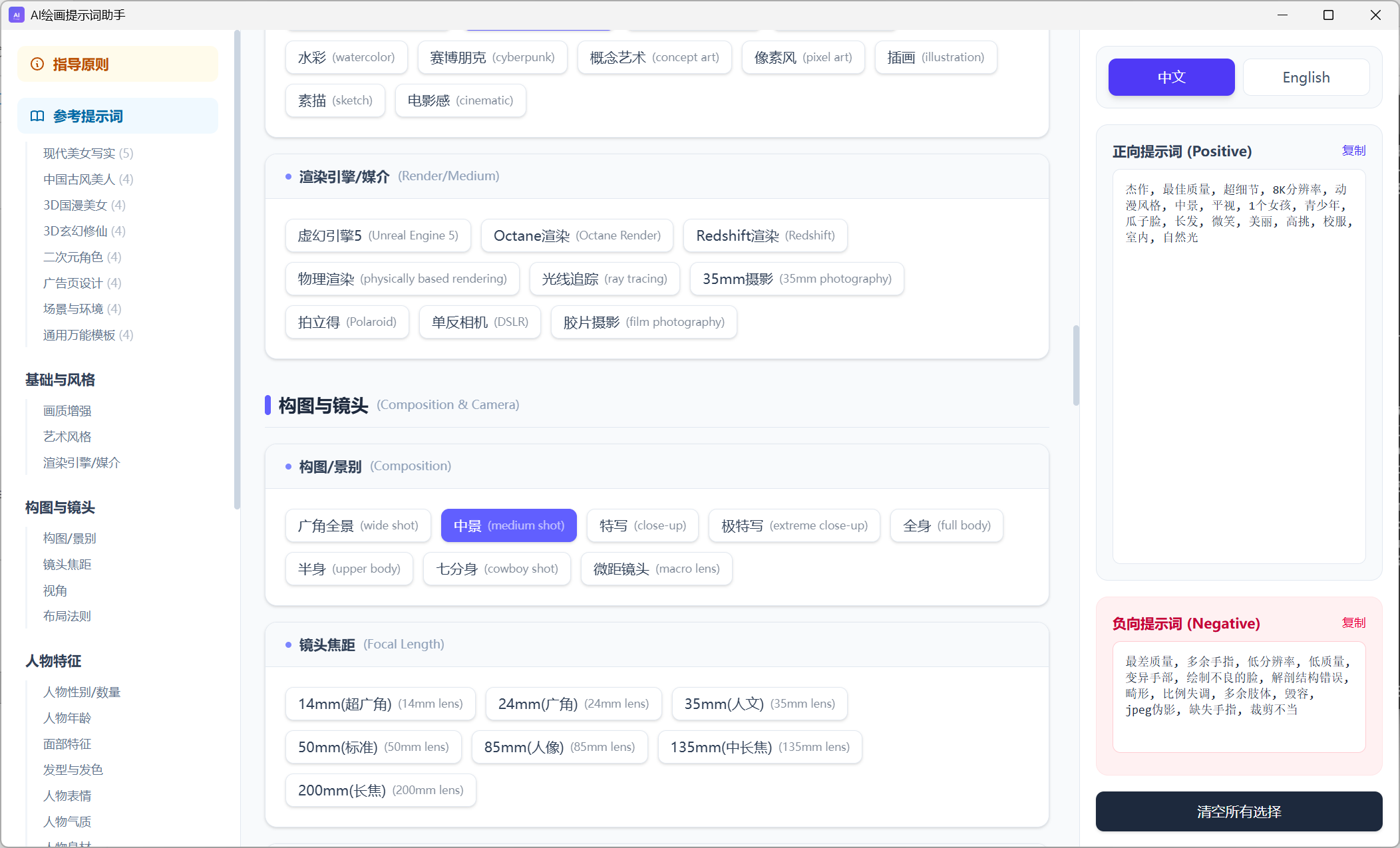Open the 参考提示词 section
This screenshot has height=848, width=1400.
coord(118,116)
